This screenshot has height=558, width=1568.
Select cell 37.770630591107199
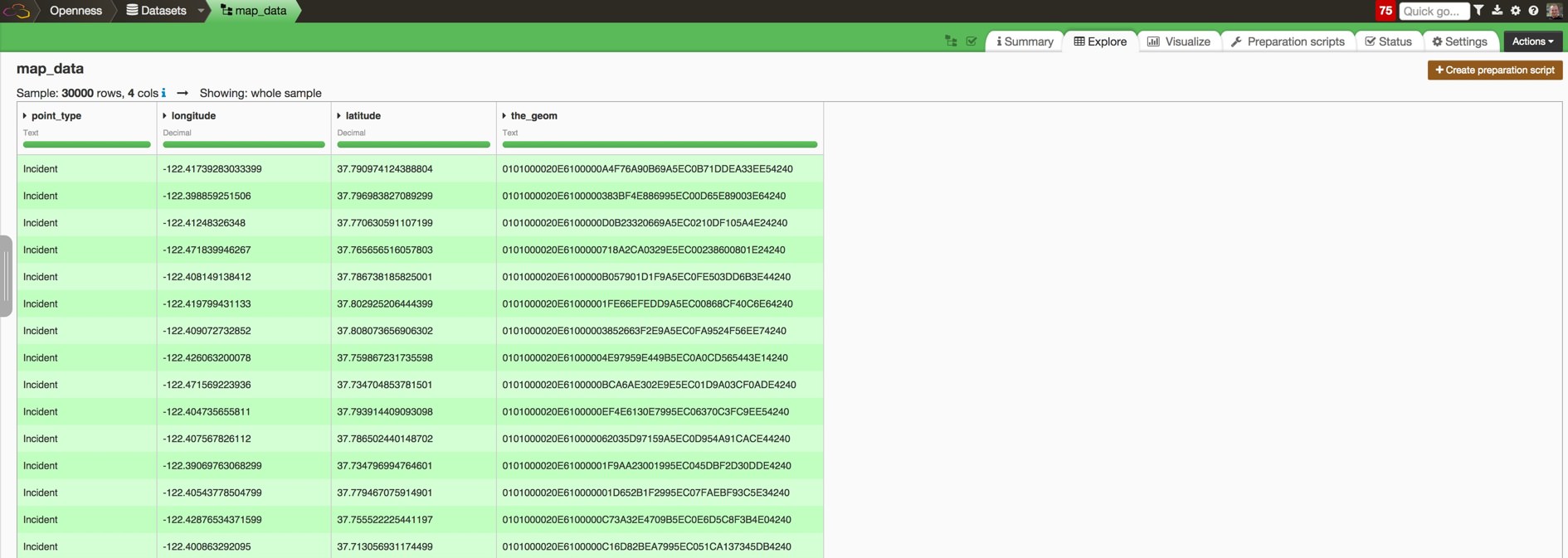coord(414,223)
